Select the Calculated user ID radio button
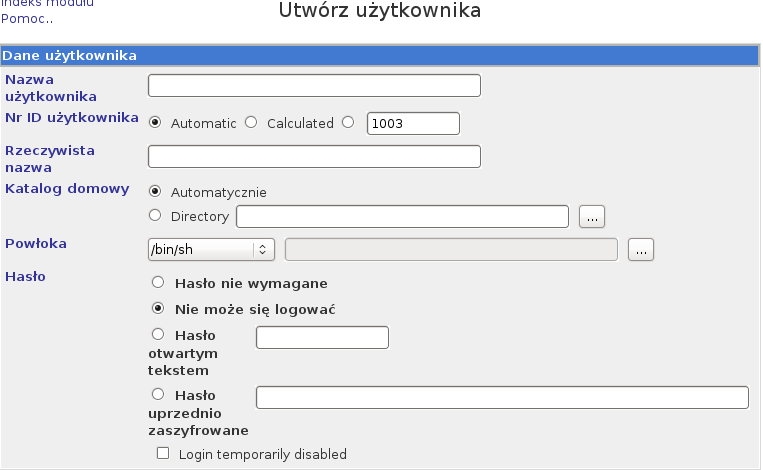This screenshot has width=763, height=470. tap(251, 123)
